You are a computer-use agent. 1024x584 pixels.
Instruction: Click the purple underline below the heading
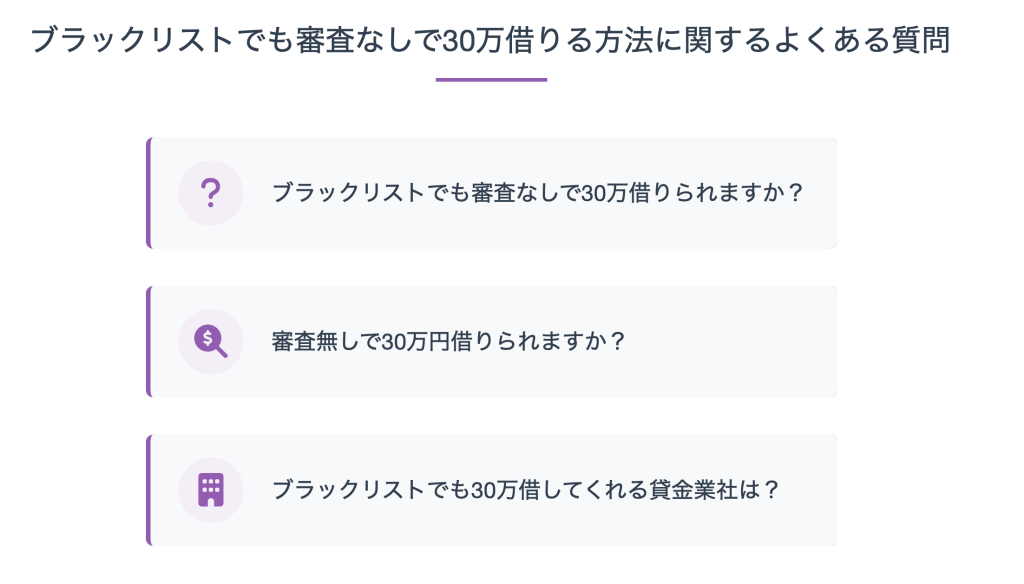point(491,80)
